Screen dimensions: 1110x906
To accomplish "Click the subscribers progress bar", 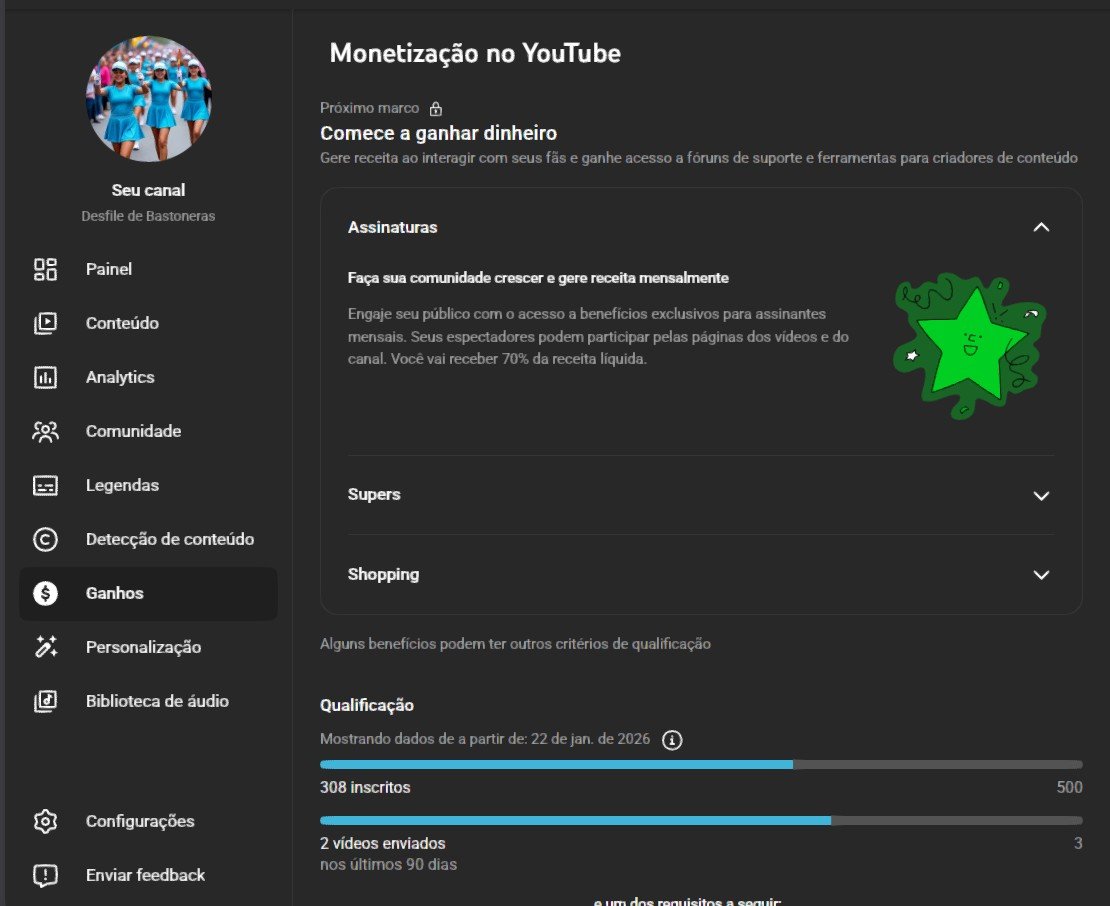I will click(x=701, y=764).
